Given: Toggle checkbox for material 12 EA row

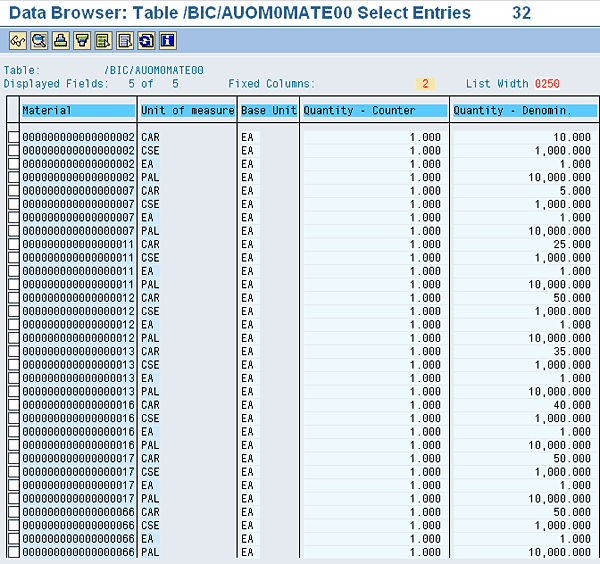Looking at the screenshot, I should point(13,325).
